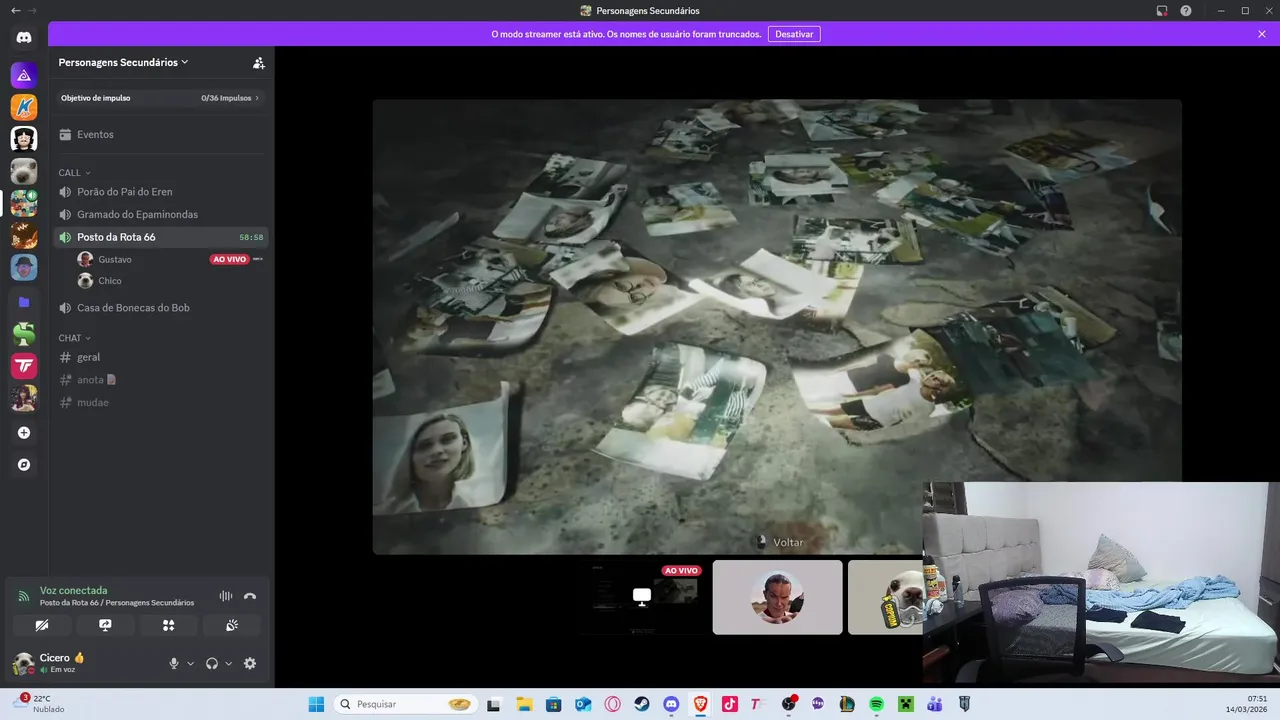This screenshot has height=720, width=1280.
Task: Open the Activities shapes button
Action: coord(169,625)
